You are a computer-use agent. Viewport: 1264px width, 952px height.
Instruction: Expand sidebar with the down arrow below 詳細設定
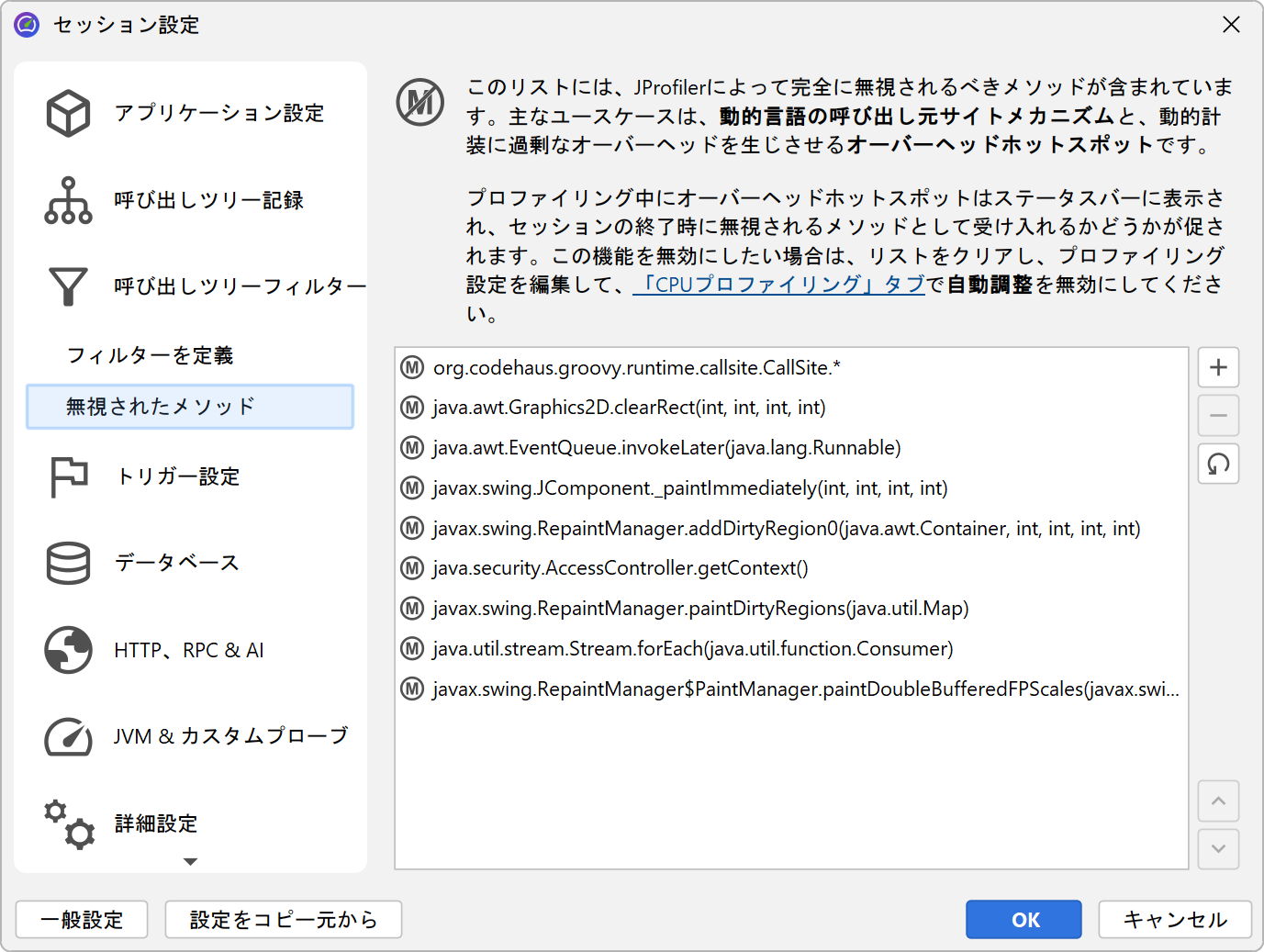pos(190,862)
